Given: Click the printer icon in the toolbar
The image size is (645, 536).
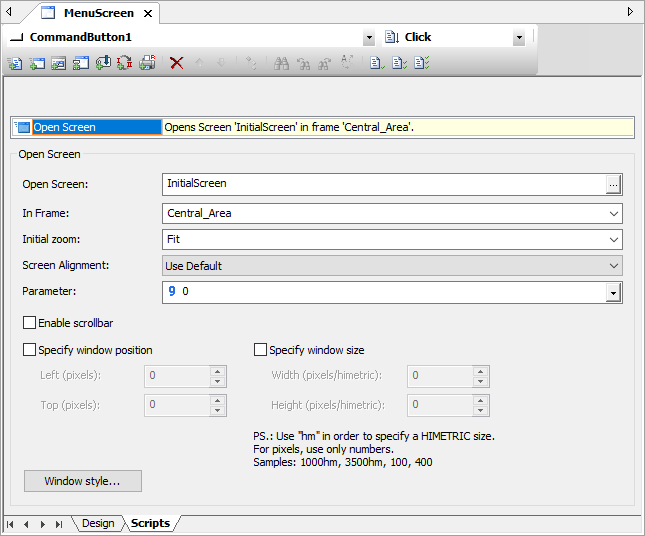Looking at the screenshot, I should (147, 63).
